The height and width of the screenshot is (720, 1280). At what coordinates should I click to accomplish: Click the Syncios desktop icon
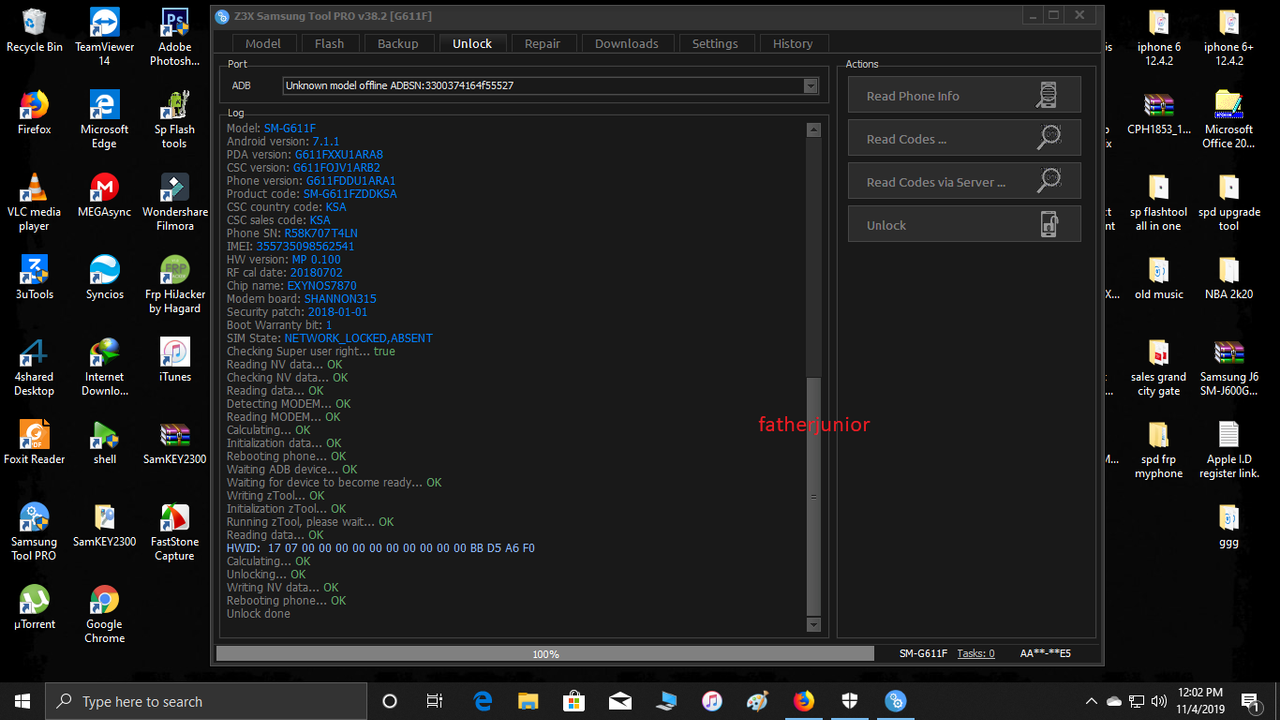point(104,278)
